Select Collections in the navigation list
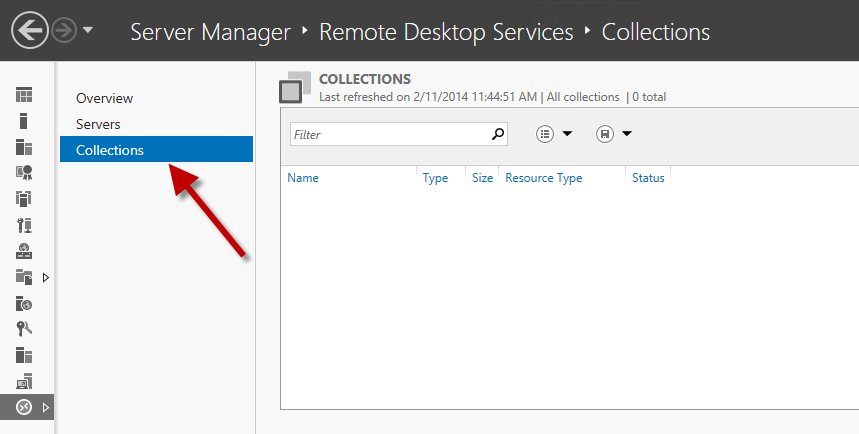Image resolution: width=859 pixels, height=434 pixels. (110, 150)
